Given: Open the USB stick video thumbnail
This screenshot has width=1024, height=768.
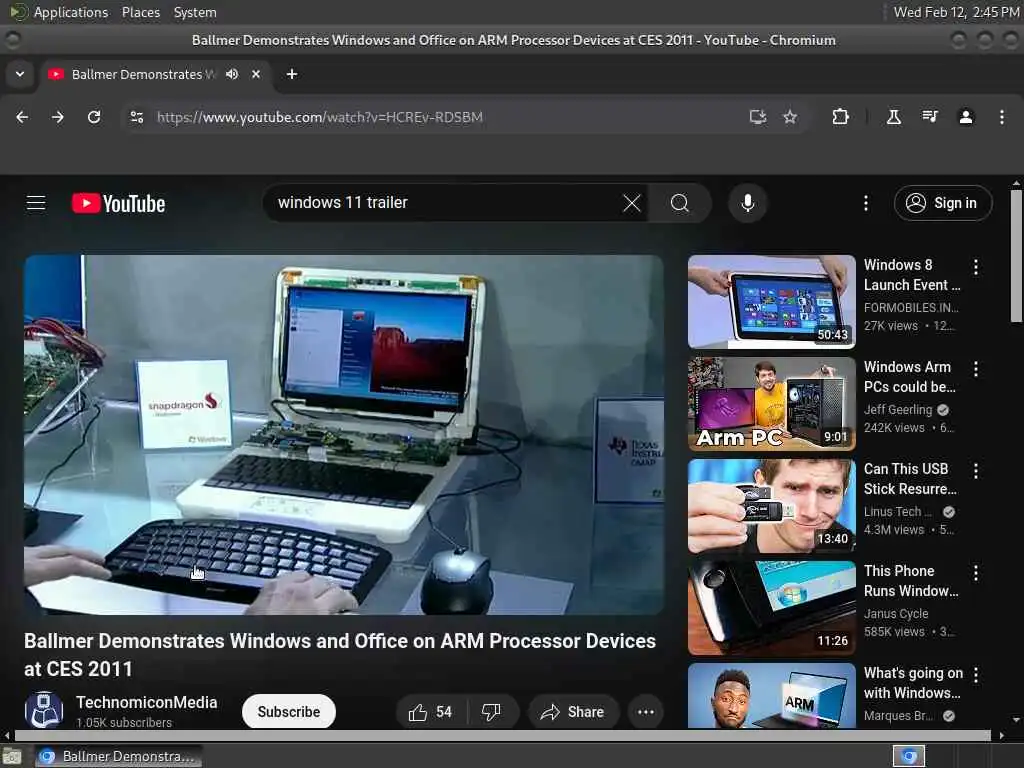Looking at the screenshot, I should pos(771,505).
